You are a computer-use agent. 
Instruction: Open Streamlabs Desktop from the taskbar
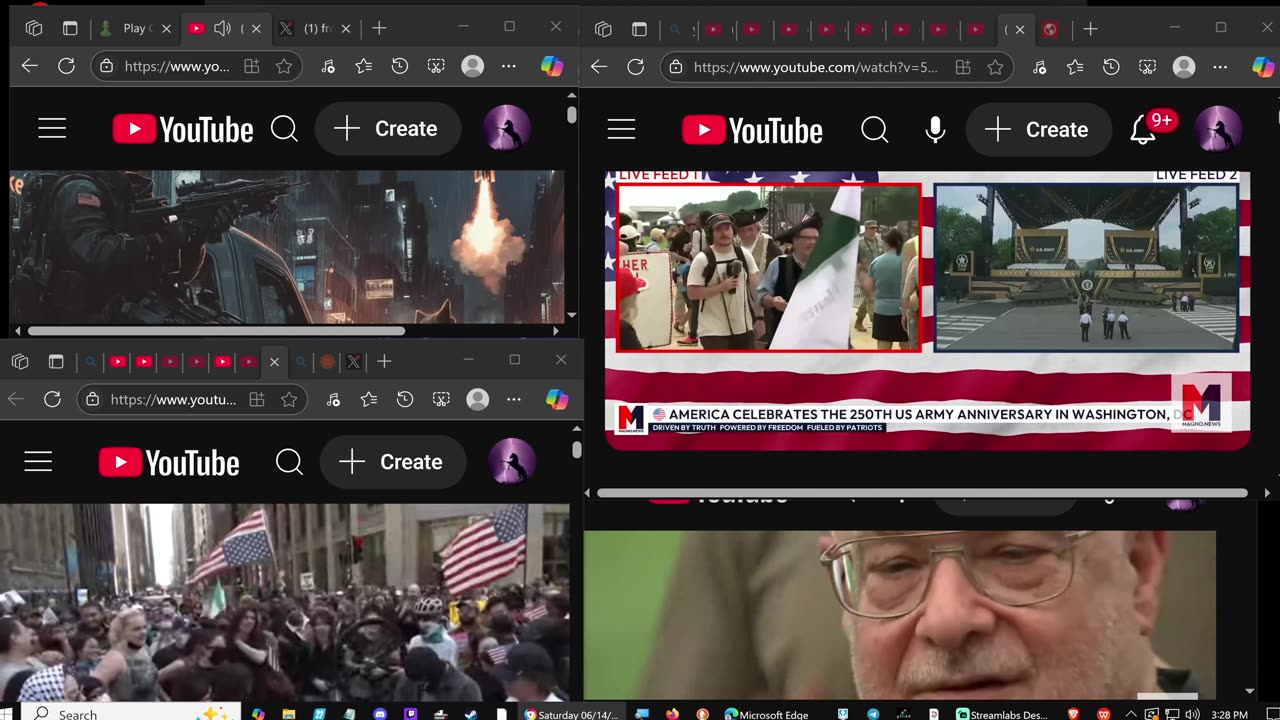[1002, 714]
